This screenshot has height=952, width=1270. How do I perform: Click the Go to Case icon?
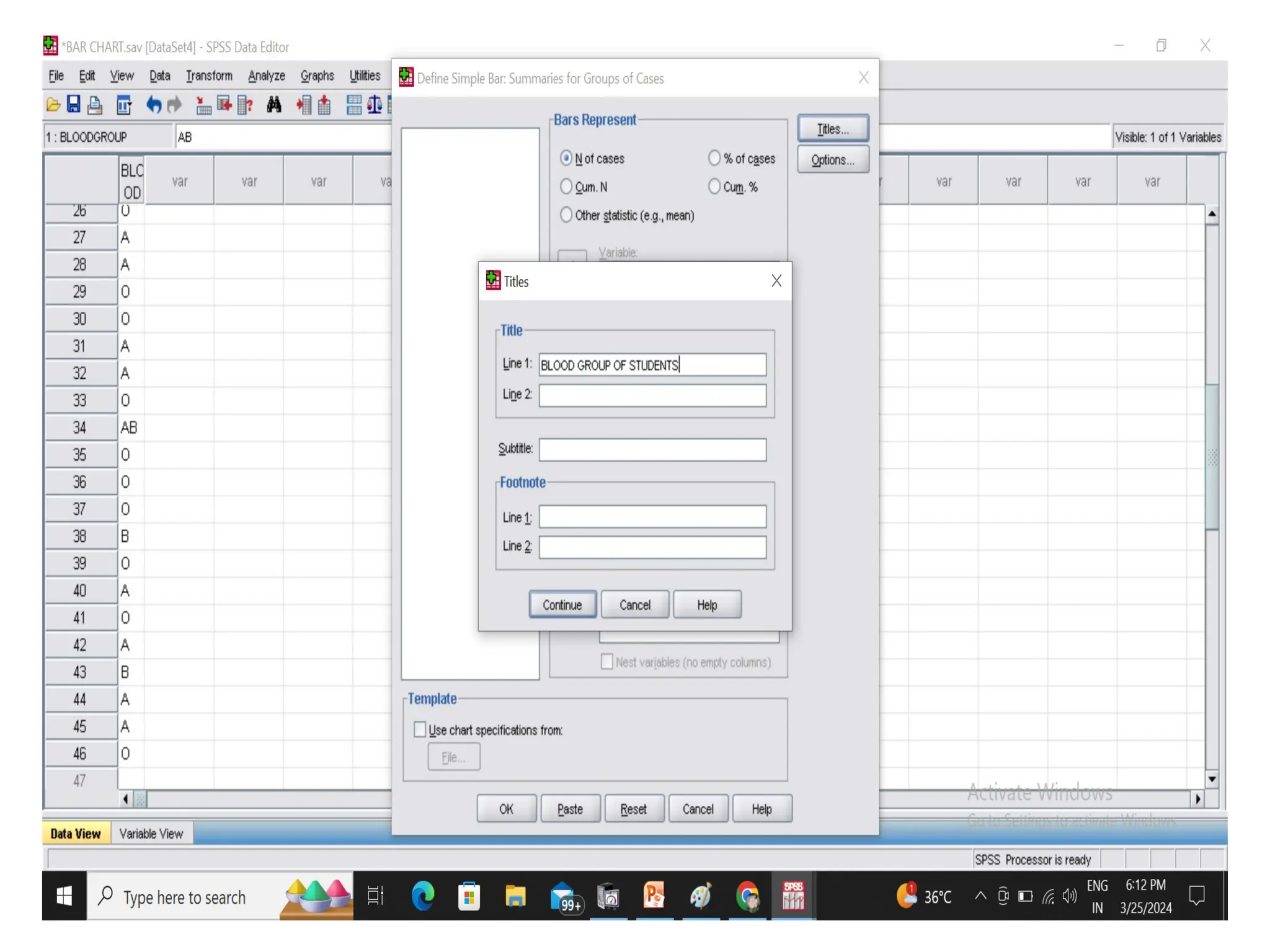coord(203,105)
